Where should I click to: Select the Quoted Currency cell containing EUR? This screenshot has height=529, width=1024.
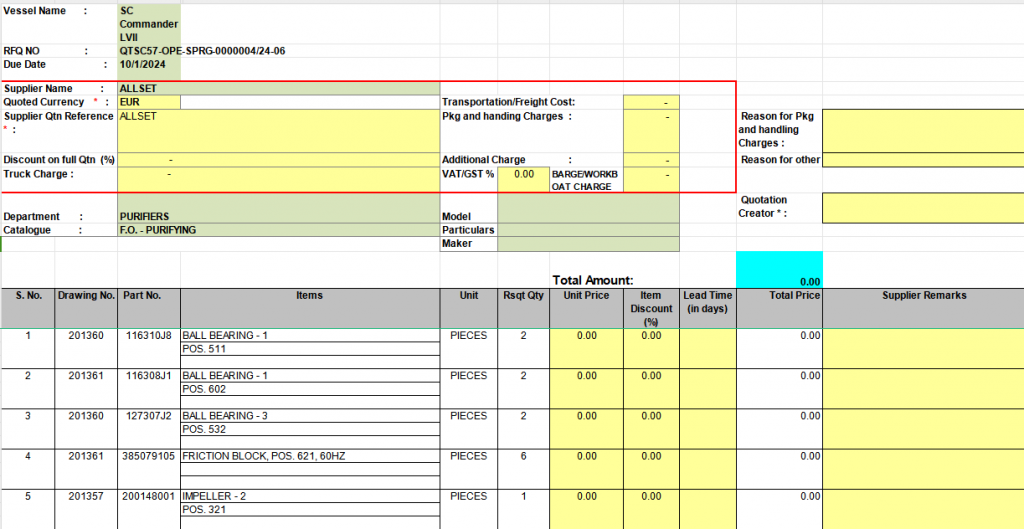pos(149,102)
